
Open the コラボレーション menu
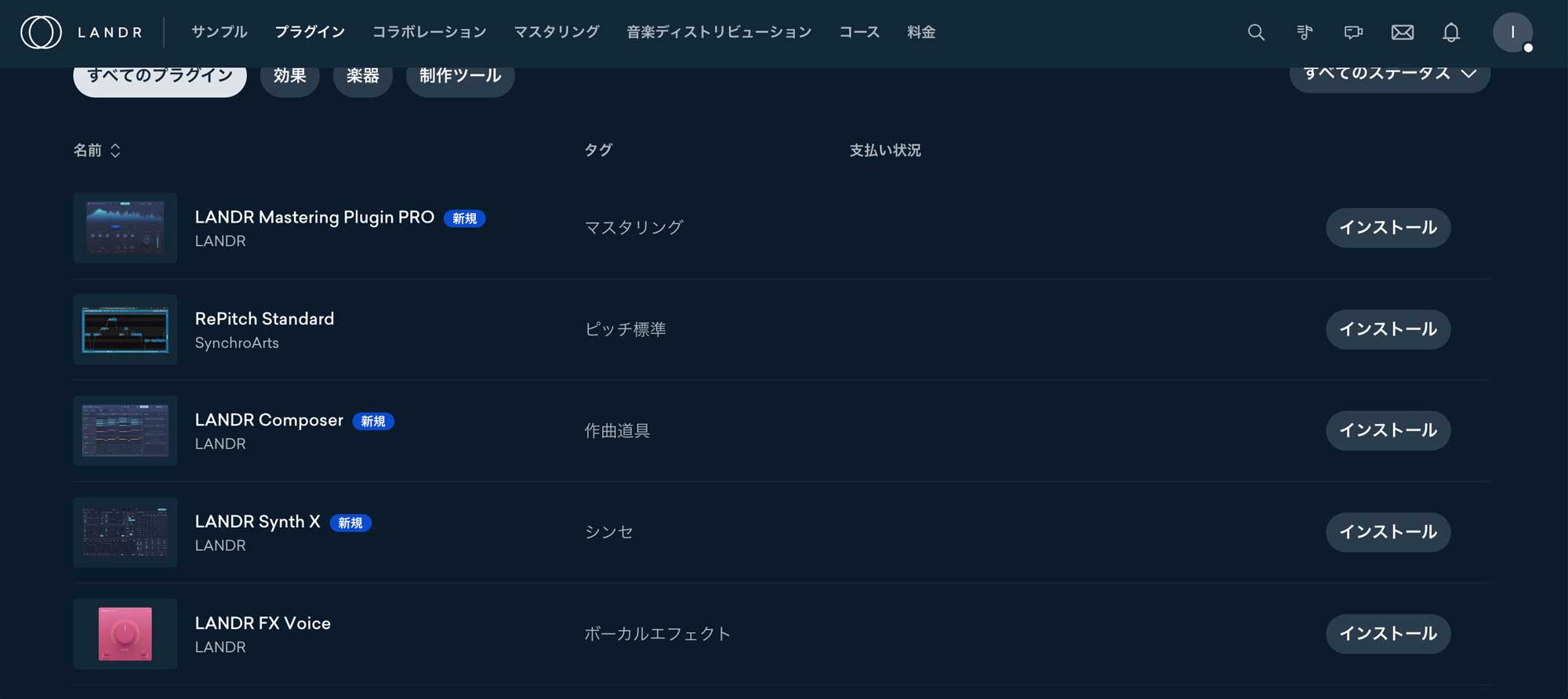pyautogui.click(x=429, y=32)
